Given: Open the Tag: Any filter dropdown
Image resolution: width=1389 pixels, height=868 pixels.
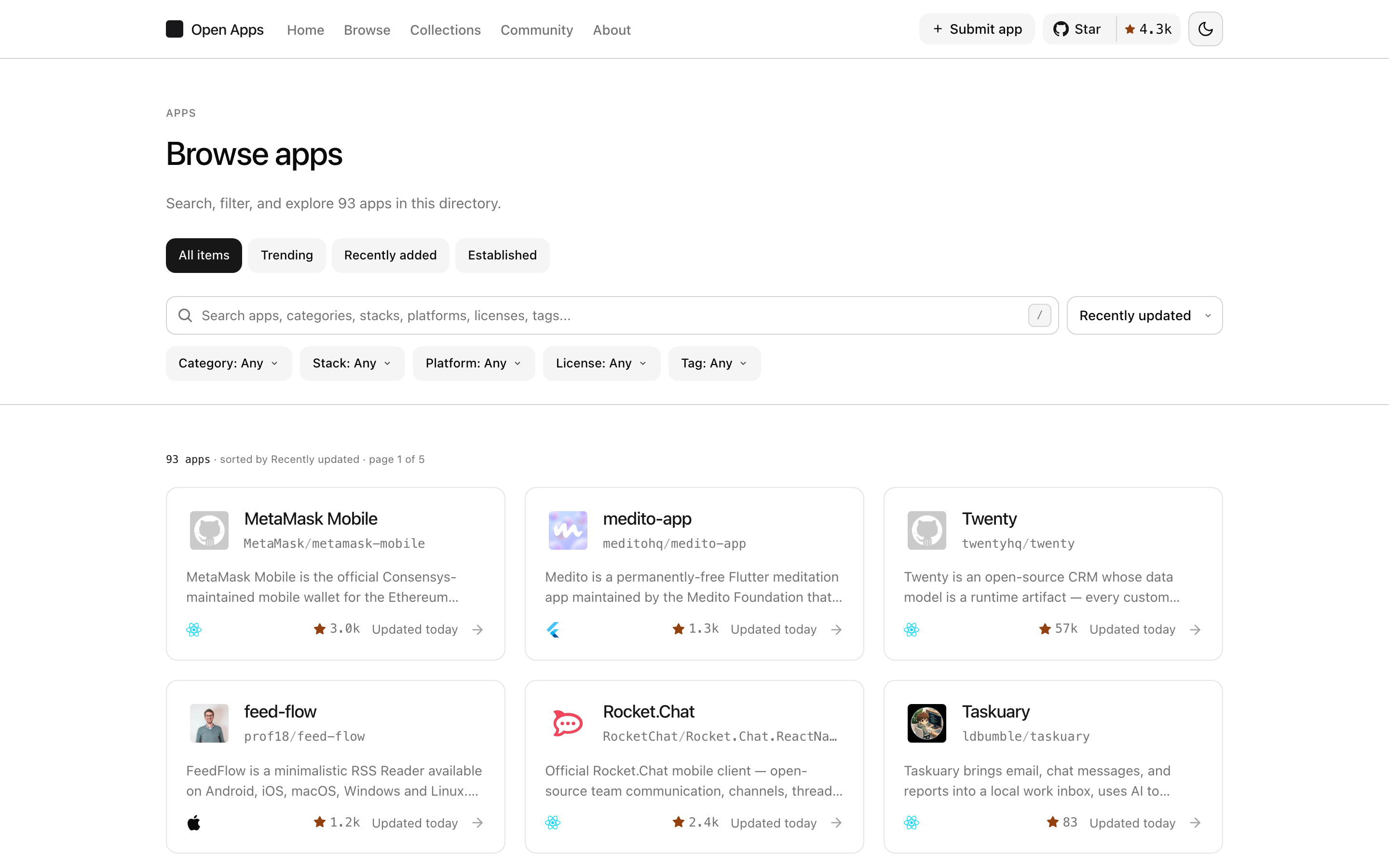Looking at the screenshot, I should tap(714, 364).
